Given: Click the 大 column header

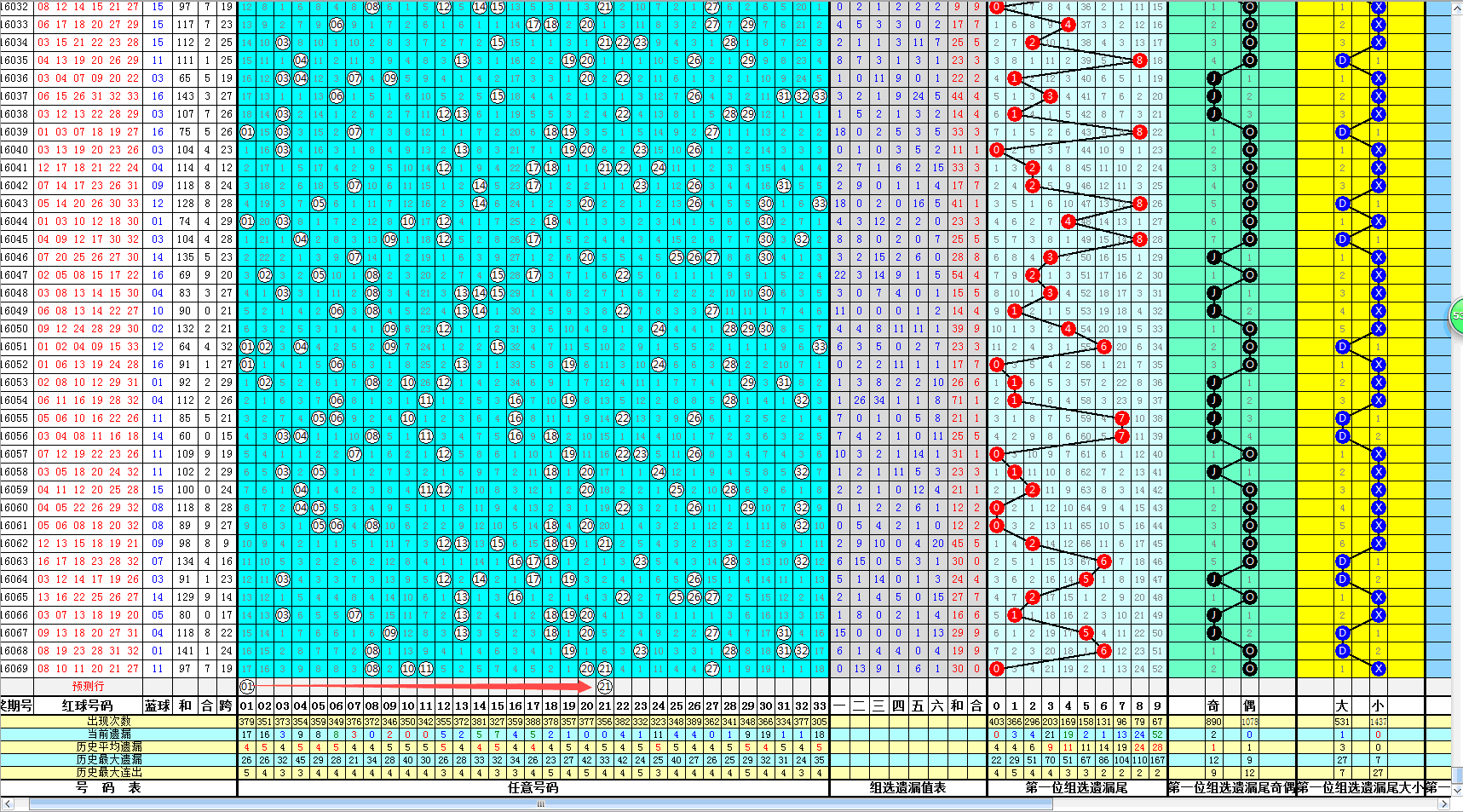Looking at the screenshot, I should pyautogui.click(x=1342, y=705).
